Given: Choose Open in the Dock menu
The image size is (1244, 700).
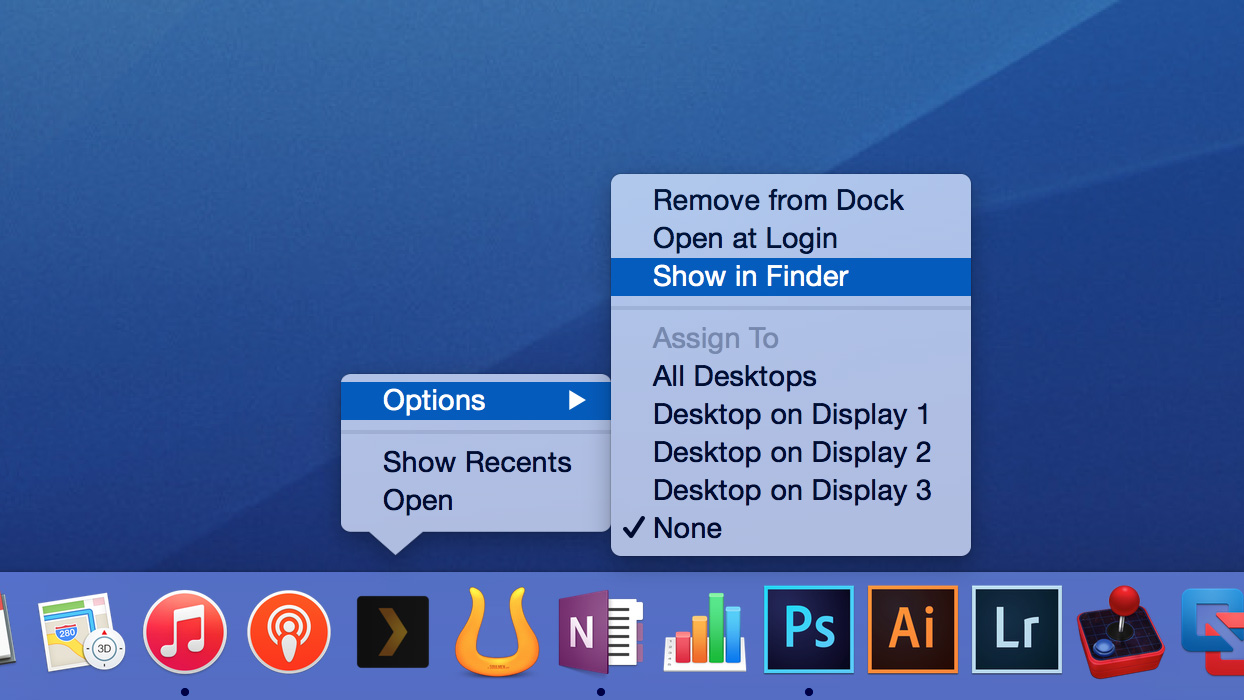Looking at the screenshot, I should 476,500.
